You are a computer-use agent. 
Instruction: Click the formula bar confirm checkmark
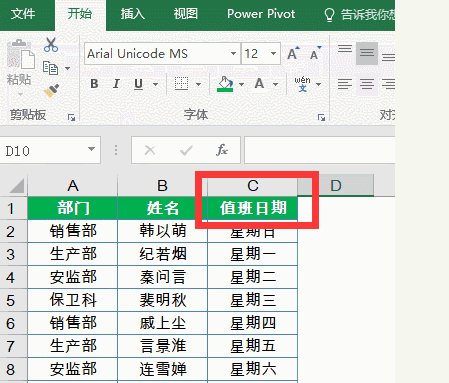186,150
